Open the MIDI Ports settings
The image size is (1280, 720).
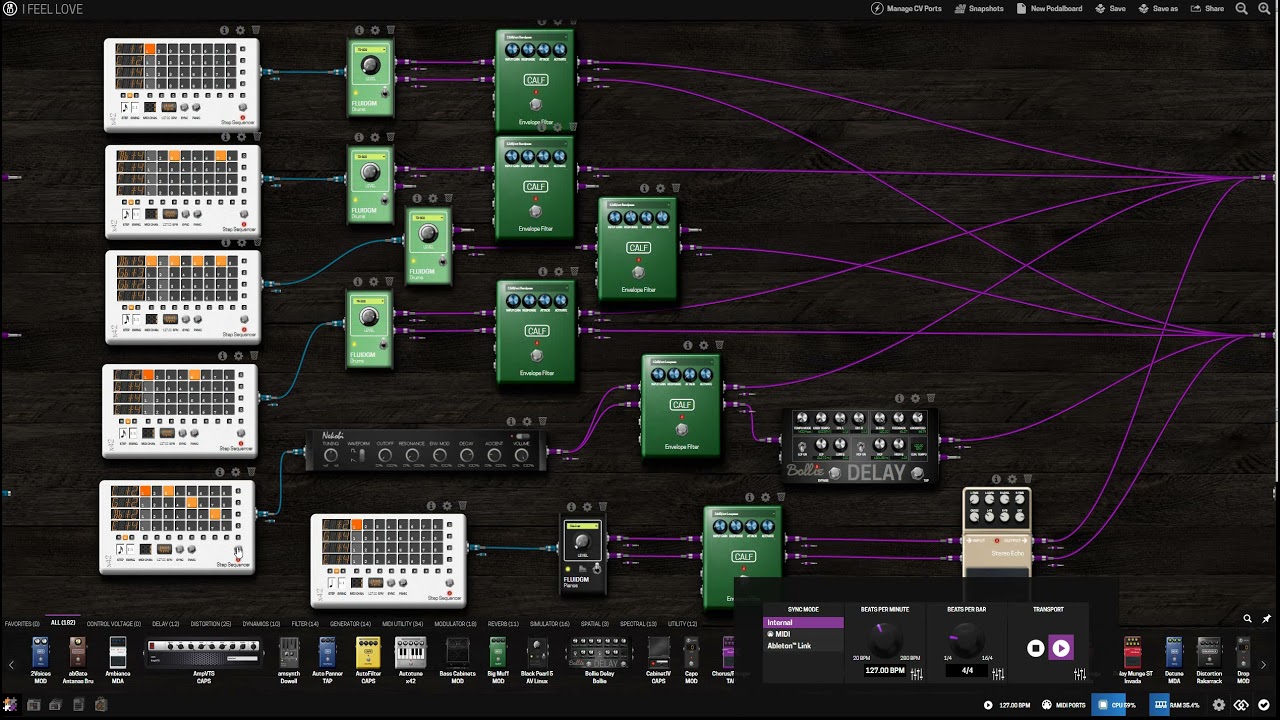[1063, 705]
